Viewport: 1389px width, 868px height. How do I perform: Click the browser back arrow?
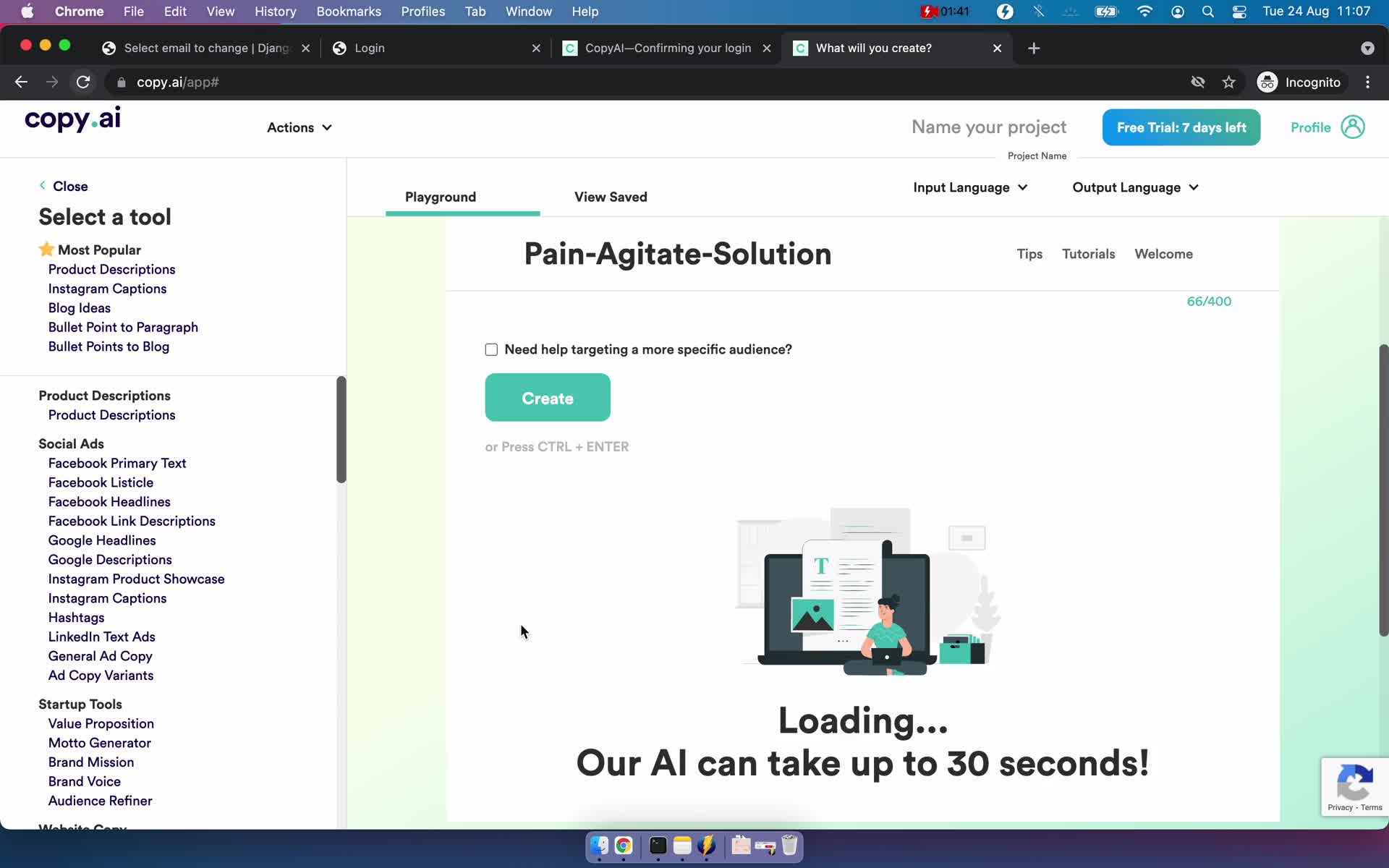point(21,82)
